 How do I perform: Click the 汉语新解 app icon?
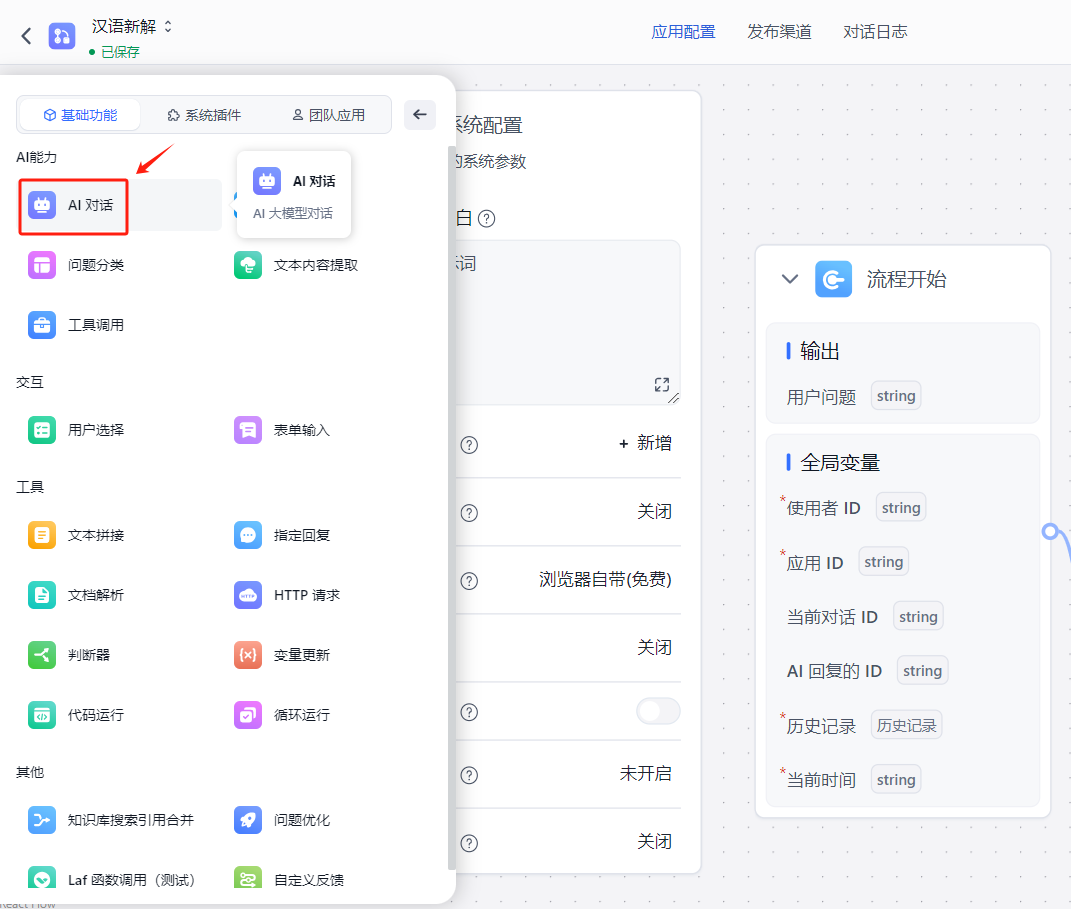click(x=61, y=36)
